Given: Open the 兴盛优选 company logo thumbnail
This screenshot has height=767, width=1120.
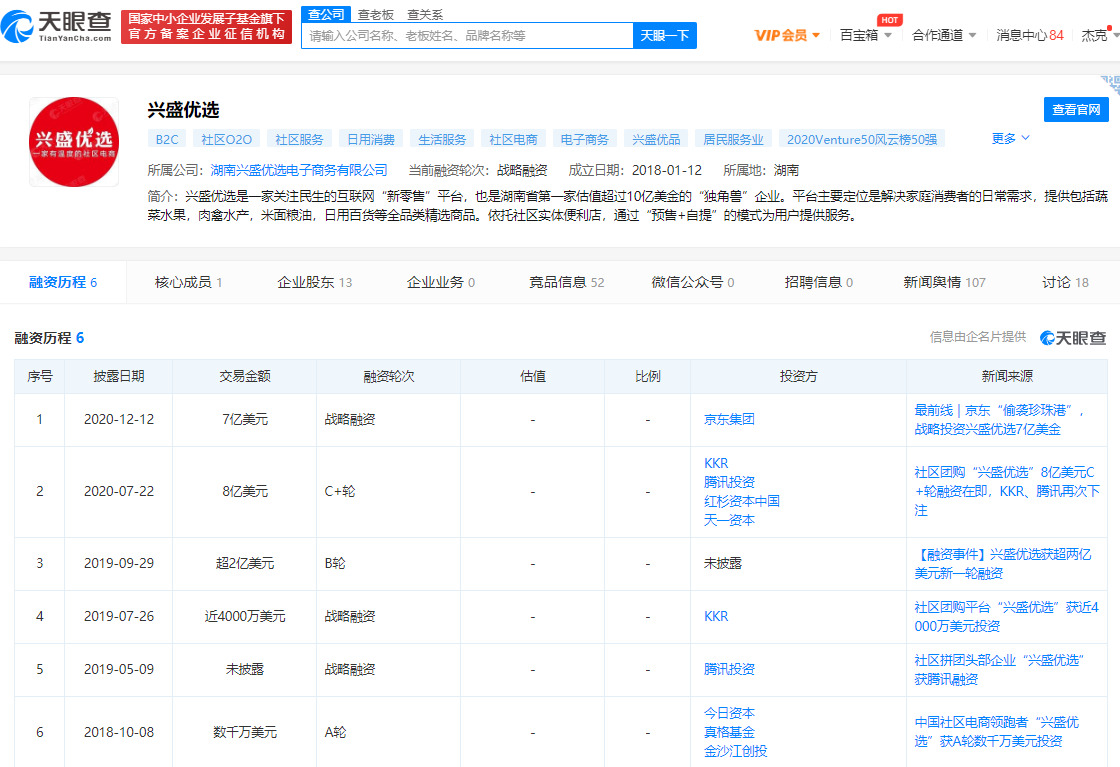Looking at the screenshot, I should 74,141.
